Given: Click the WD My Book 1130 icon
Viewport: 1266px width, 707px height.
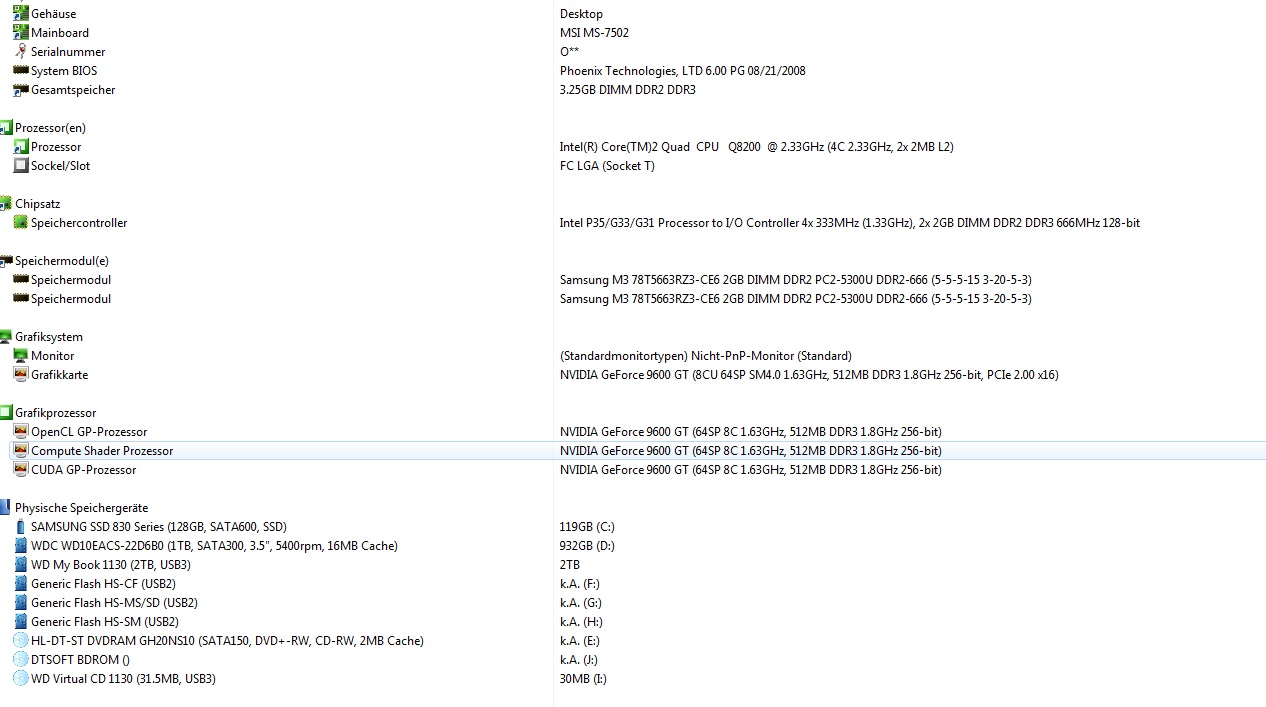Looking at the screenshot, I should coord(21,565).
